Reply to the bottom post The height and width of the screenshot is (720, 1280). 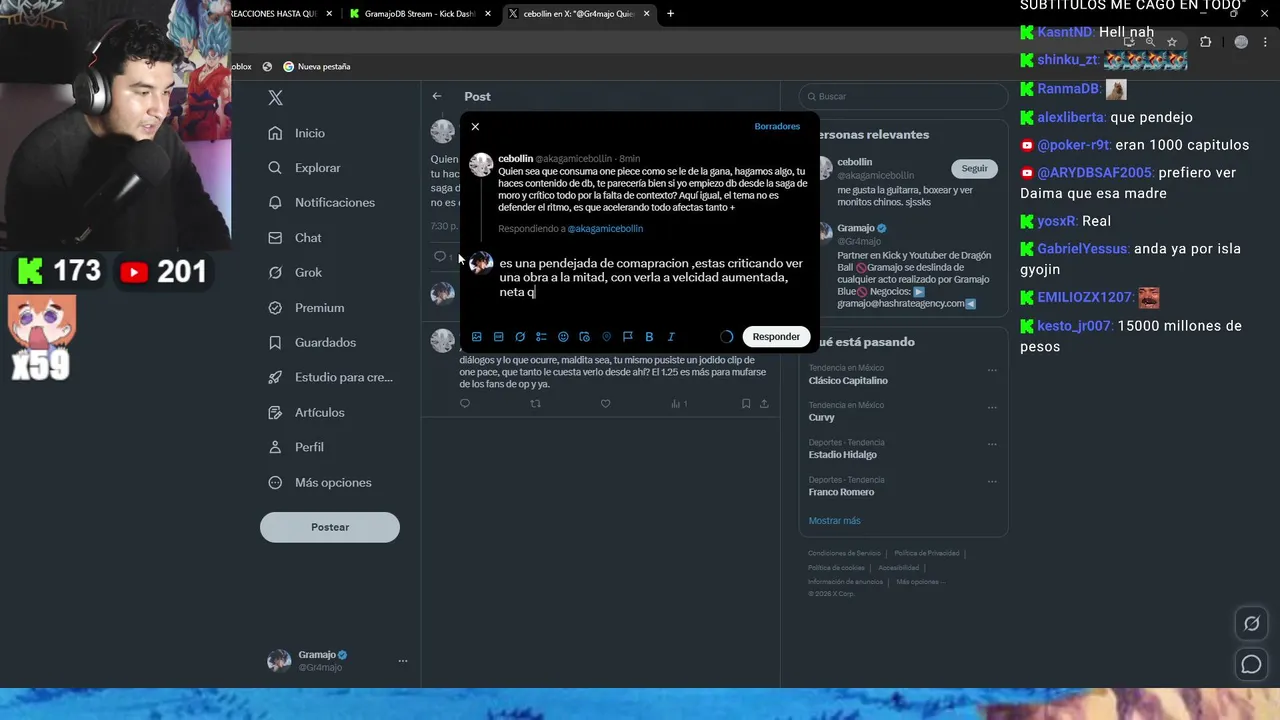pyautogui.click(x=465, y=404)
